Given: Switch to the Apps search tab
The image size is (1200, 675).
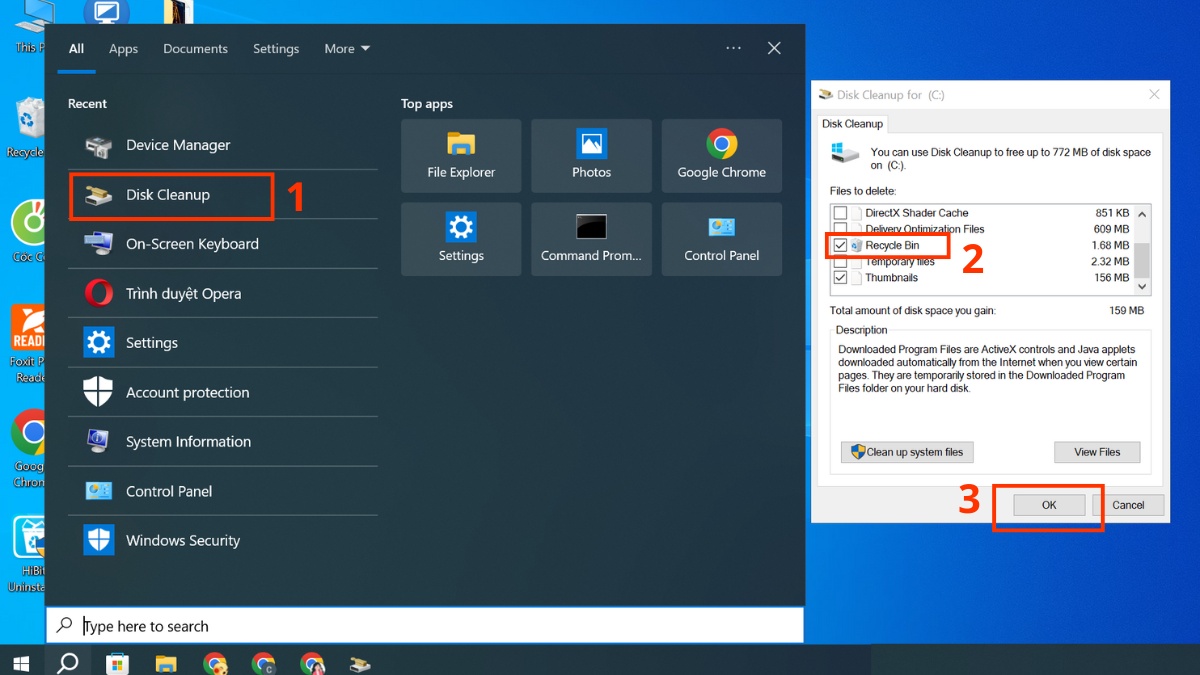Looking at the screenshot, I should [x=124, y=49].
